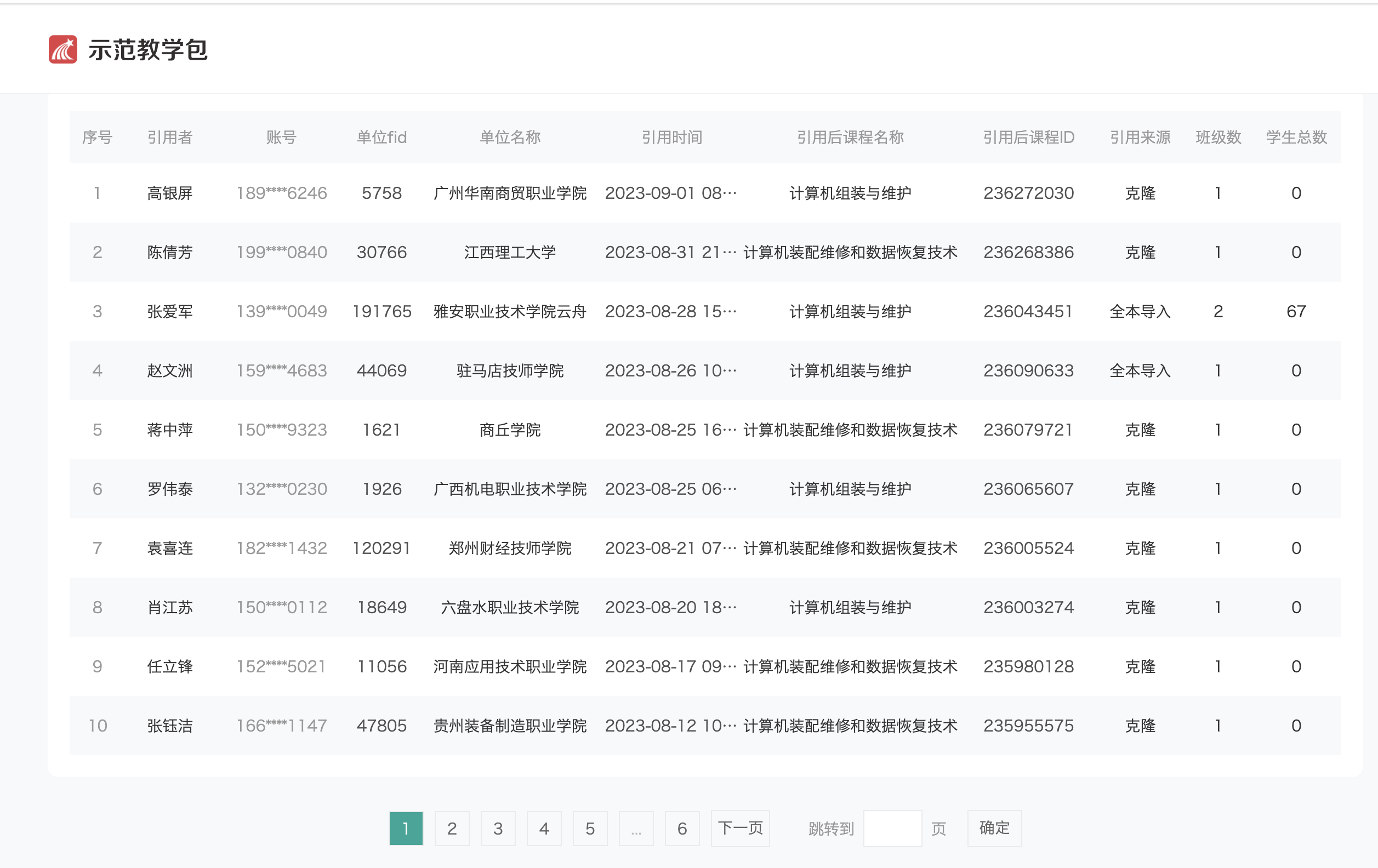Click the truncated time for 张钰洁 row
Image resolution: width=1378 pixels, height=868 pixels.
click(x=671, y=726)
